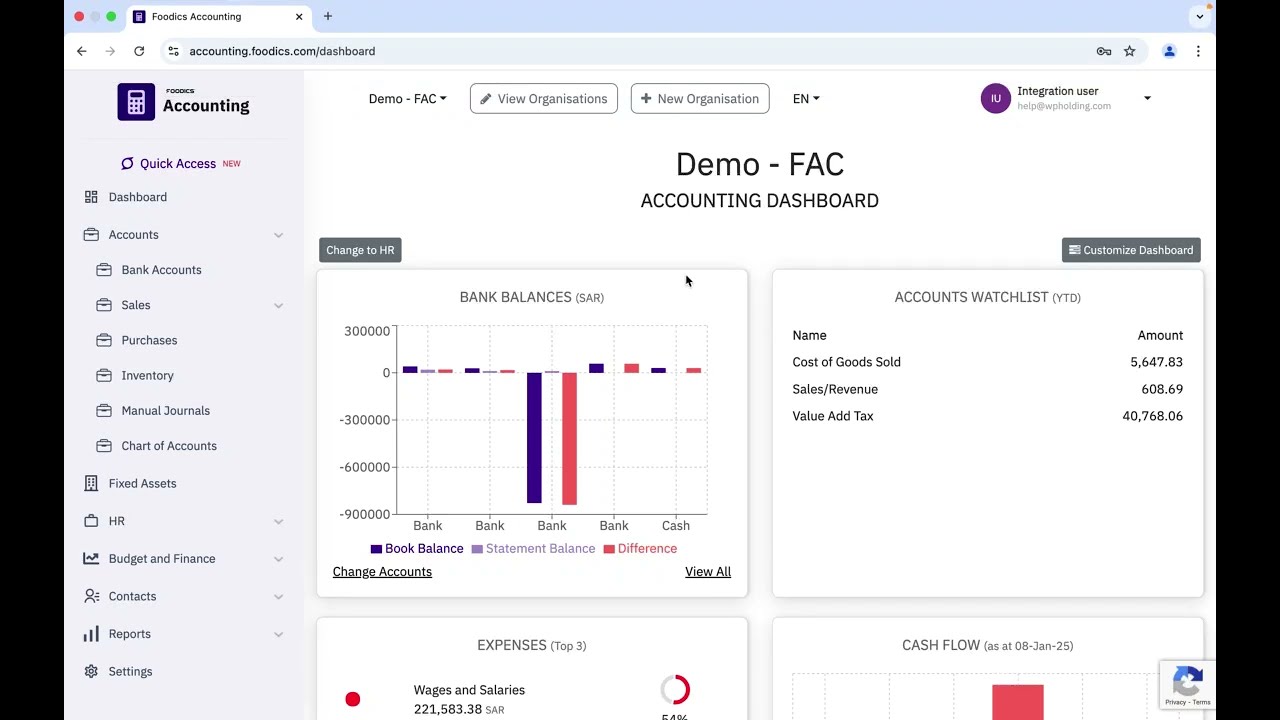1280x720 pixels.
Task: Click the Wages and Salaries percentage ring
Action: (675, 690)
